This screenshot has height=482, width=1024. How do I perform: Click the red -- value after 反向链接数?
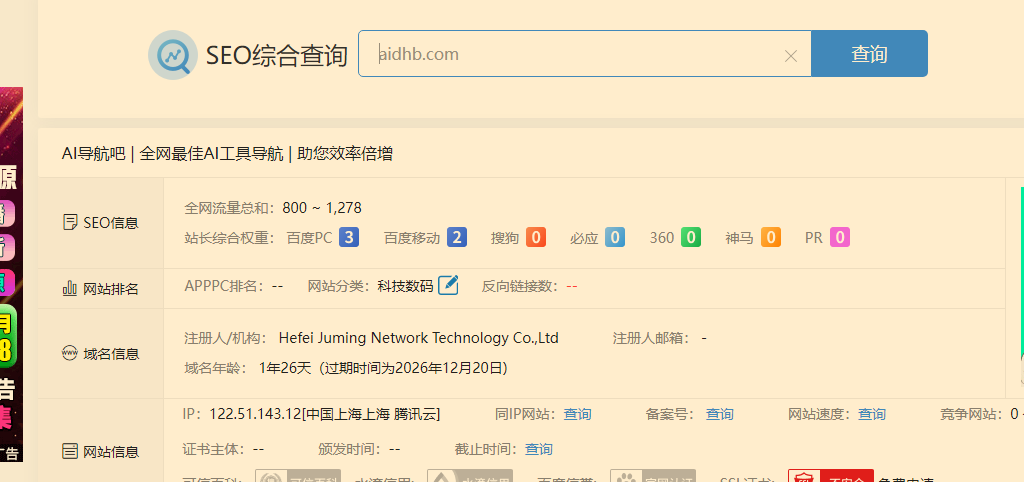571,286
